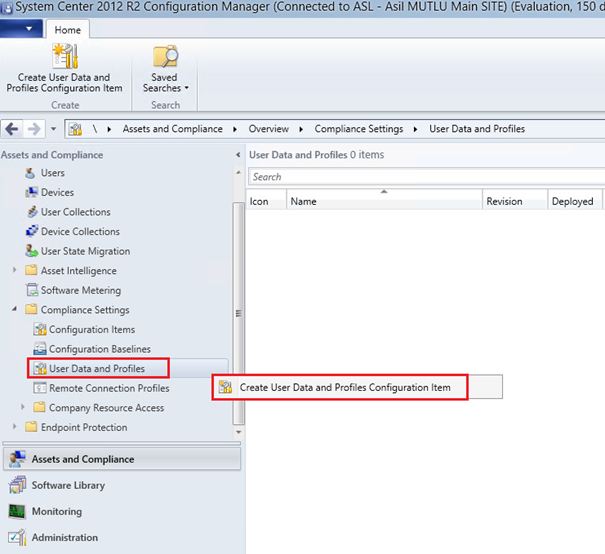The image size is (605, 554).
Task: Click the Compliance Settings folder icon
Action: tap(31, 309)
